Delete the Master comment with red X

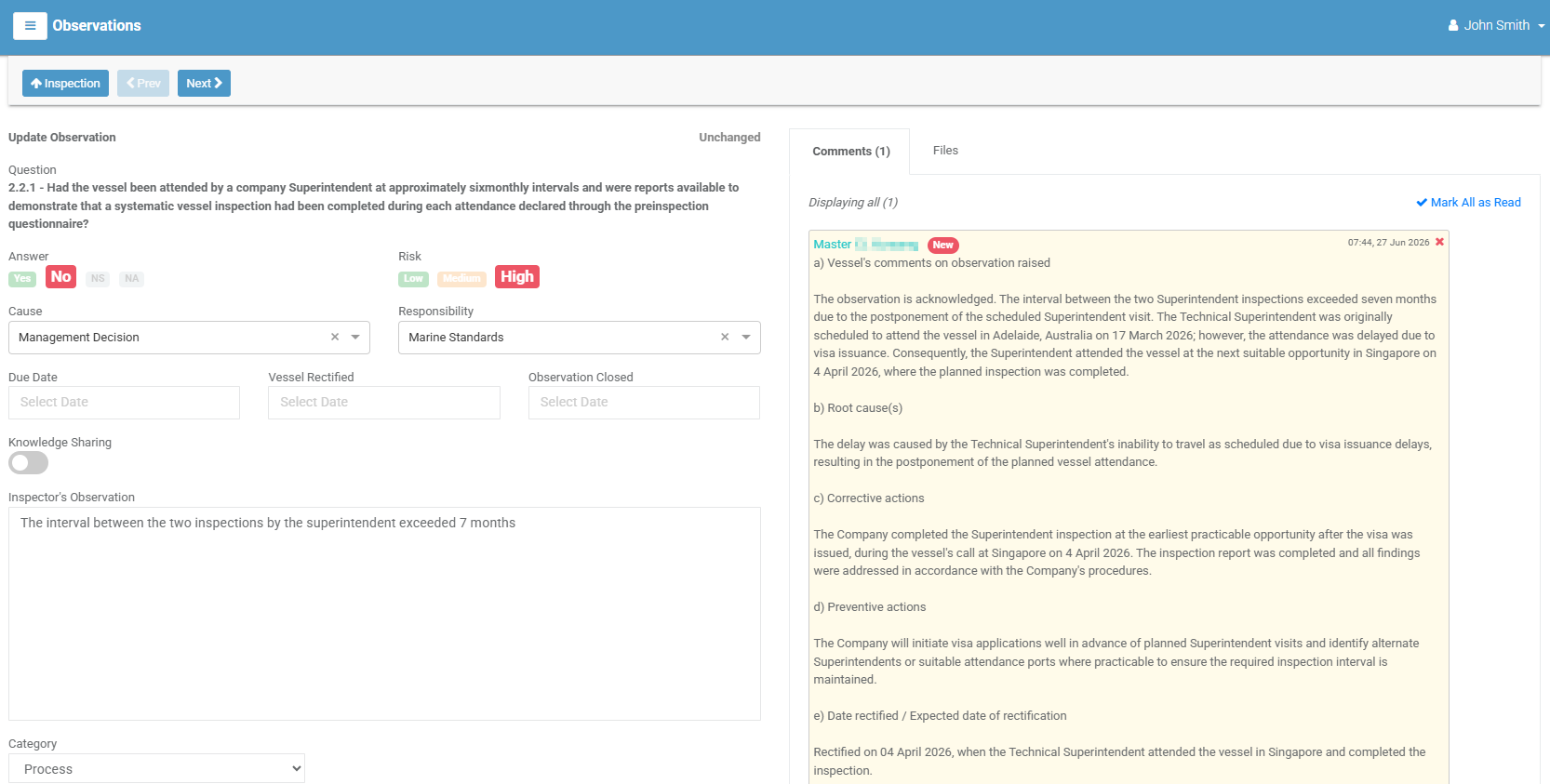[1439, 242]
